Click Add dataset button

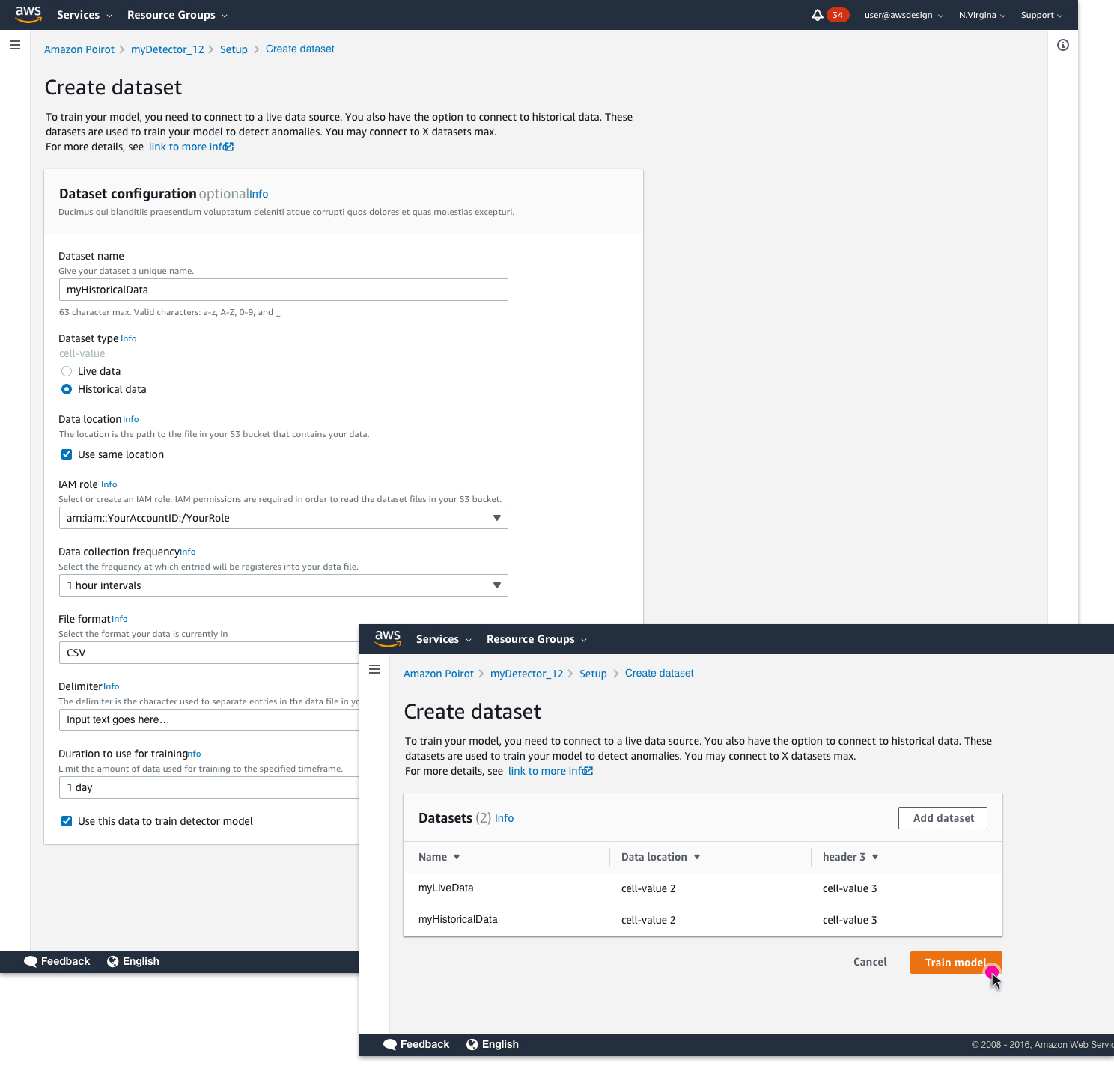point(943,818)
